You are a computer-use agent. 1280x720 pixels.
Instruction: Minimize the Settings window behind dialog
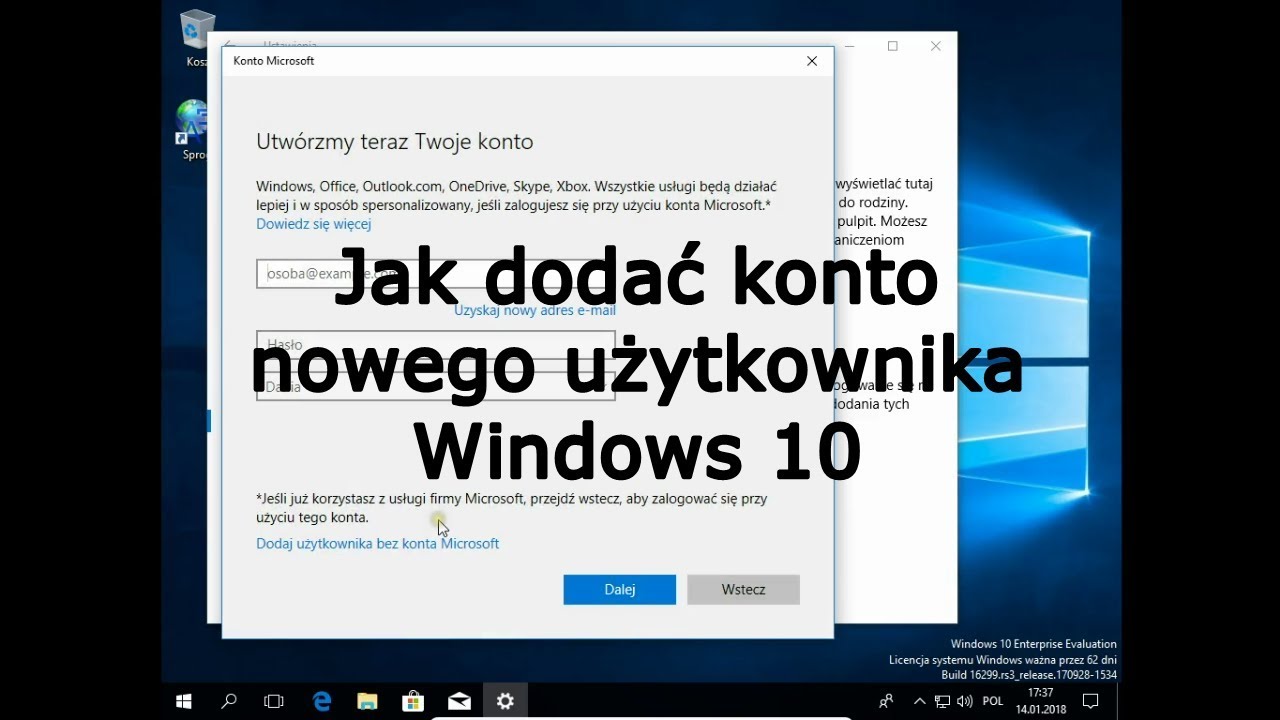coord(850,46)
